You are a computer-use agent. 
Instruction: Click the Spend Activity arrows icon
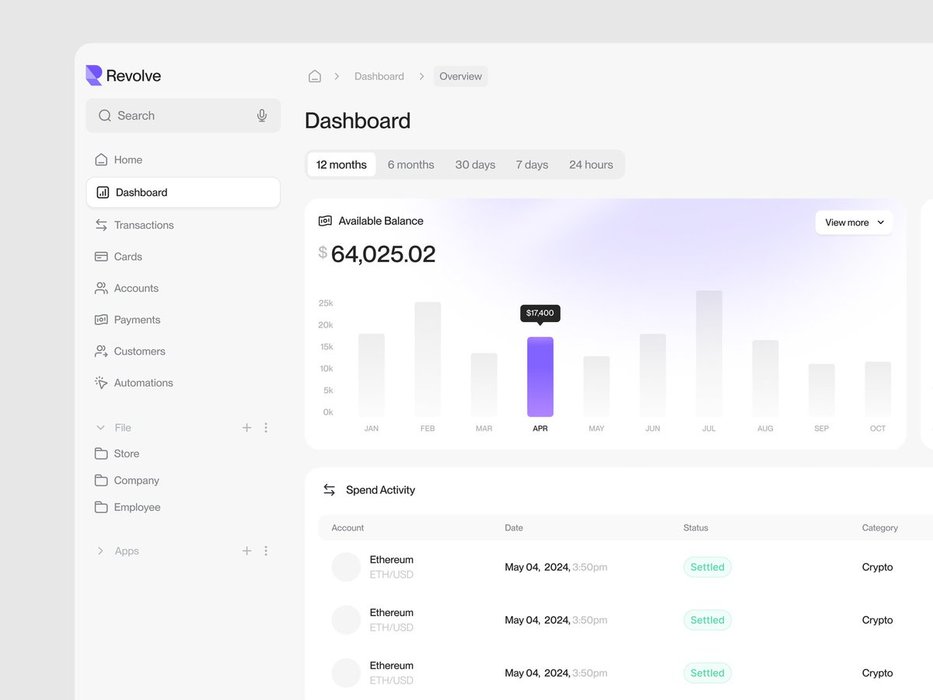[x=329, y=490]
